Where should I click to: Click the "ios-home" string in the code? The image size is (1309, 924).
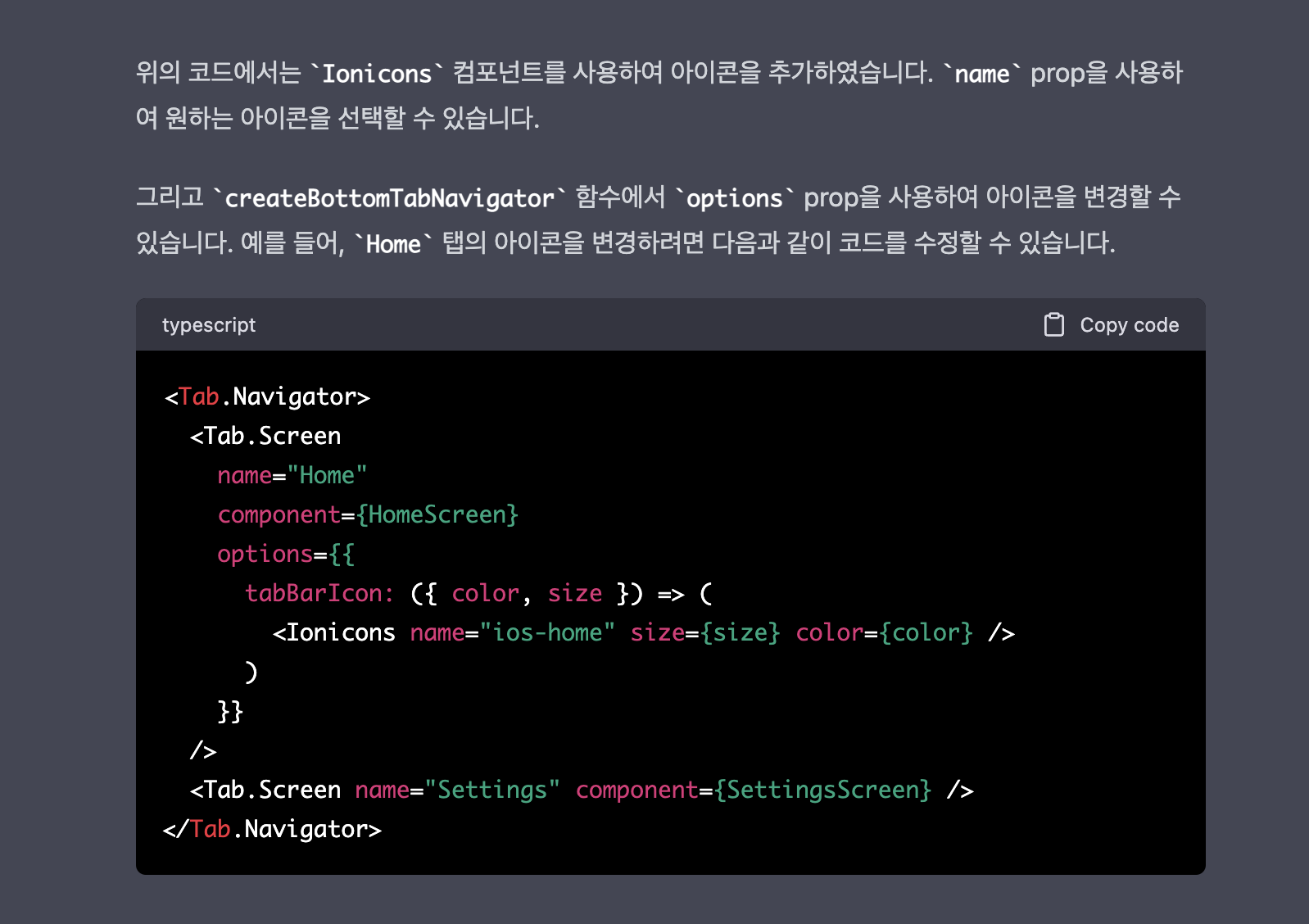click(547, 633)
